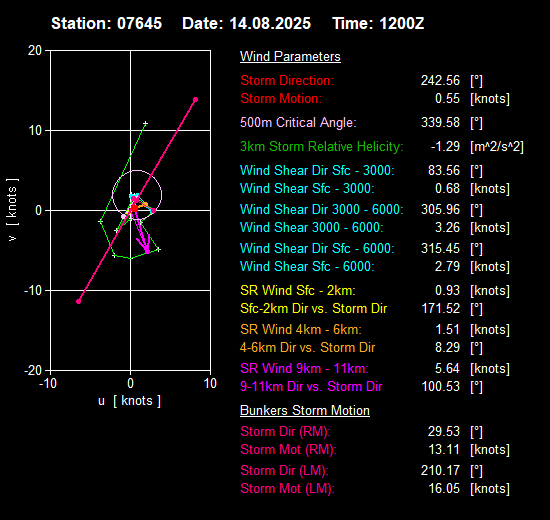Click the red storm motion marker

coord(134,208)
